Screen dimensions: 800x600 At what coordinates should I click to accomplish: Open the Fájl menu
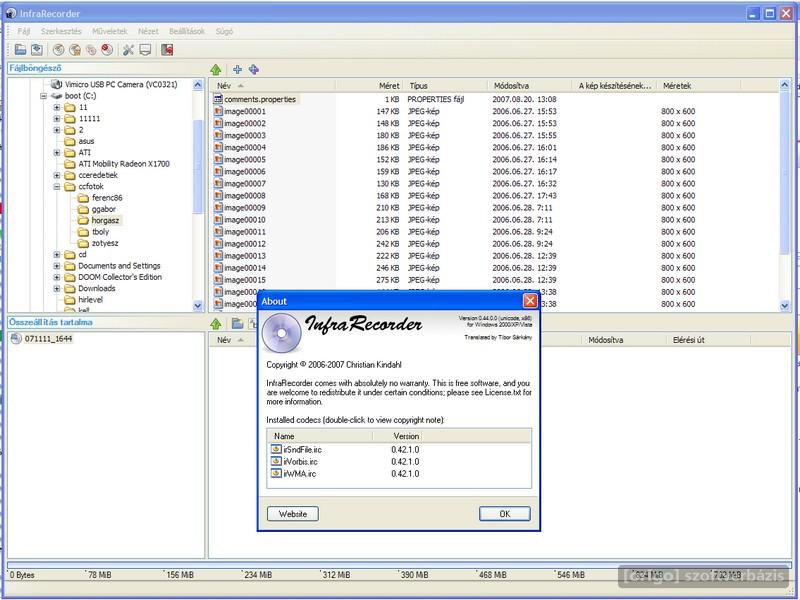coord(24,31)
